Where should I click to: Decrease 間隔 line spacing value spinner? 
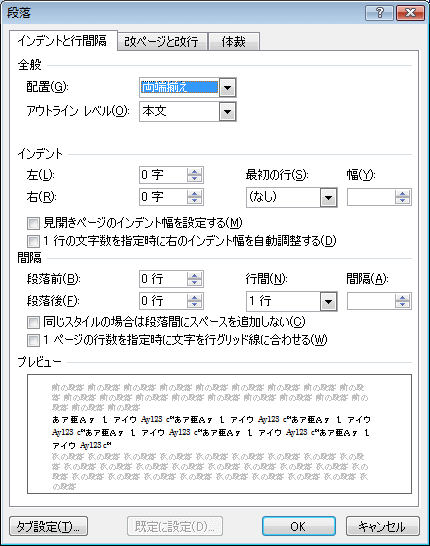(x=402, y=304)
